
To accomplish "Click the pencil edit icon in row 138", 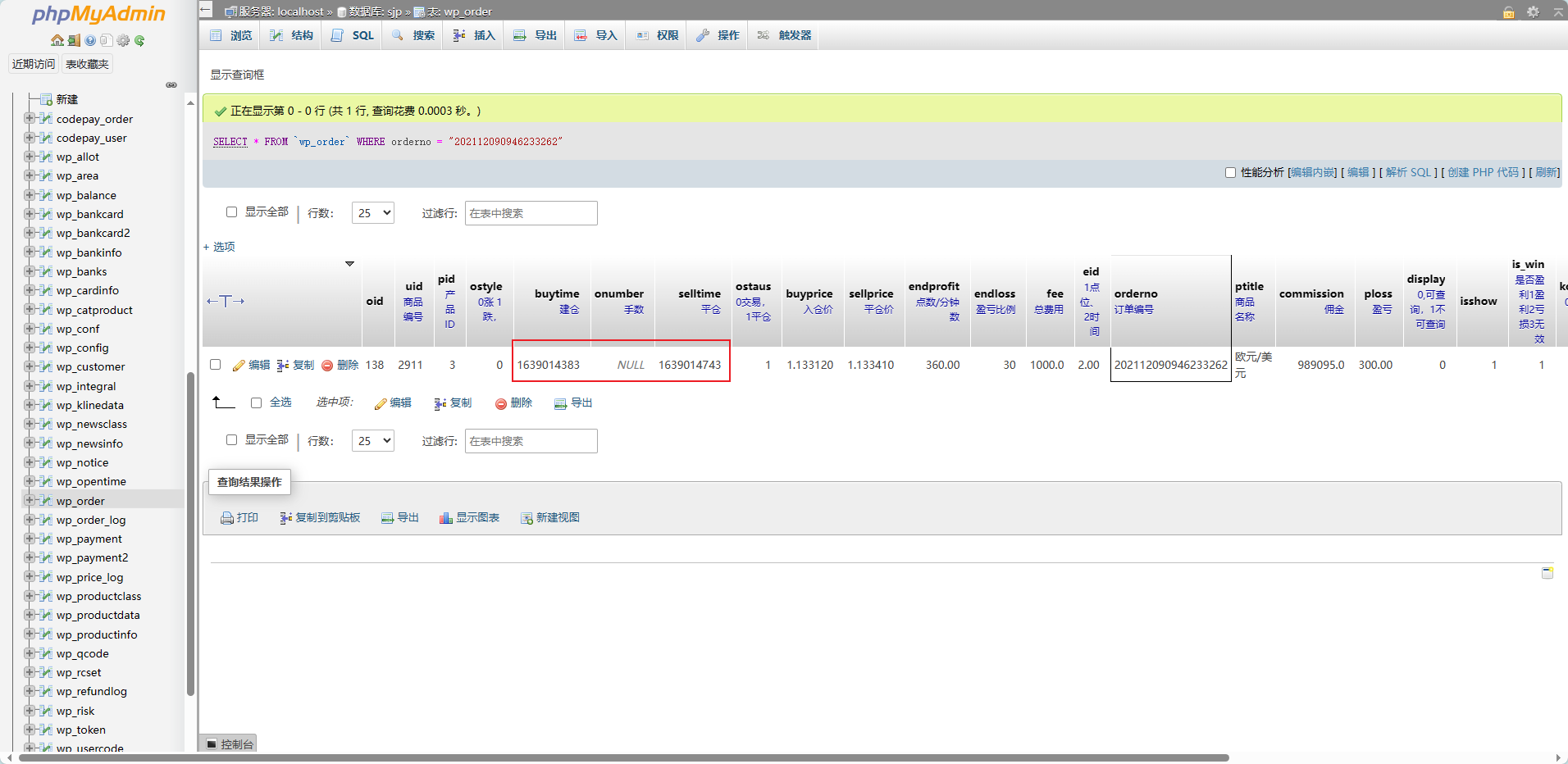I will tap(239, 366).
